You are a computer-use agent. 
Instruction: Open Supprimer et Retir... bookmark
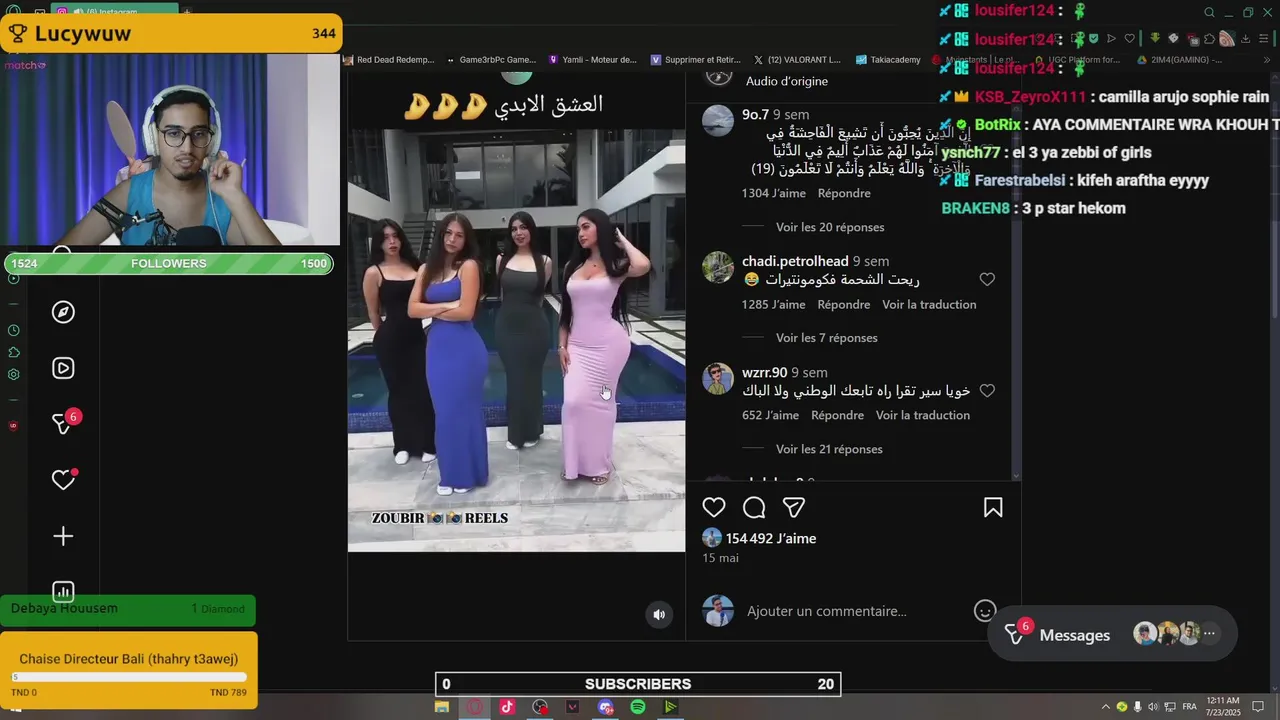pyautogui.click(x=695, y=60)
